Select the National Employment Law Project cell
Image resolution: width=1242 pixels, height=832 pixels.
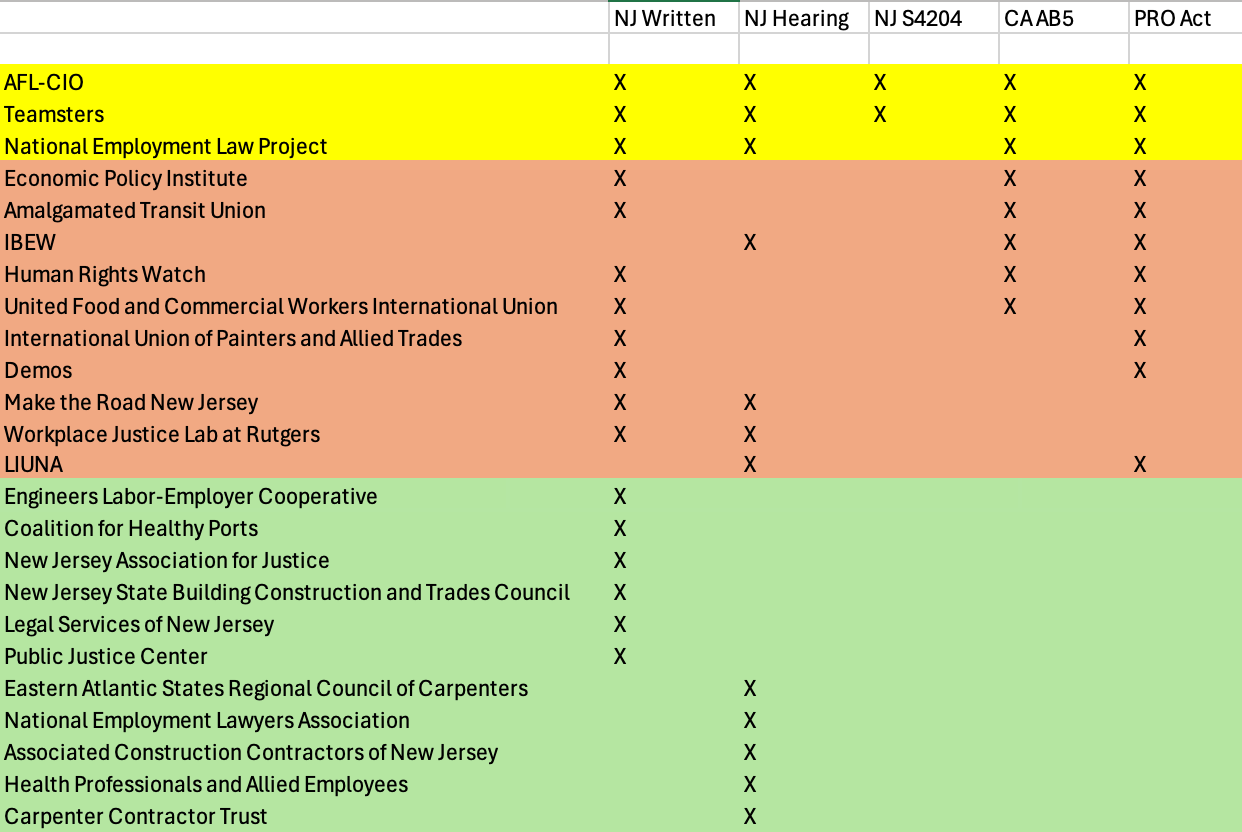click(304, 146)
